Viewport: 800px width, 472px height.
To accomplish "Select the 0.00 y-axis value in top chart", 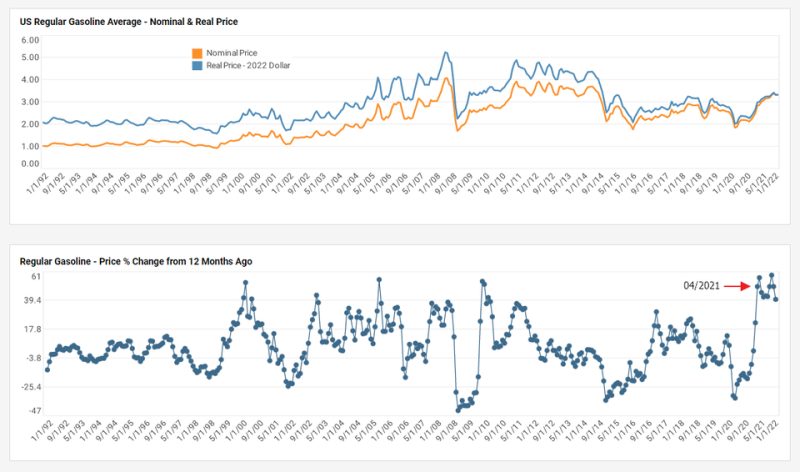I will coord(30,164).
